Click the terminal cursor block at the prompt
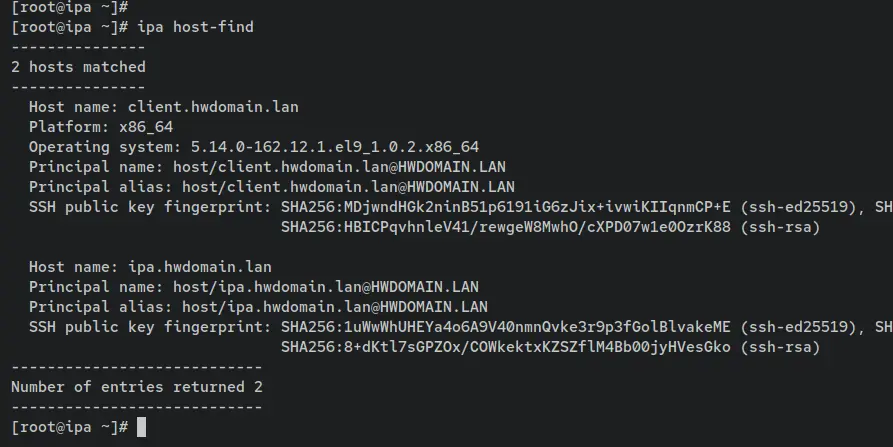This screenshot has width=893, height=447. (142, 427)
